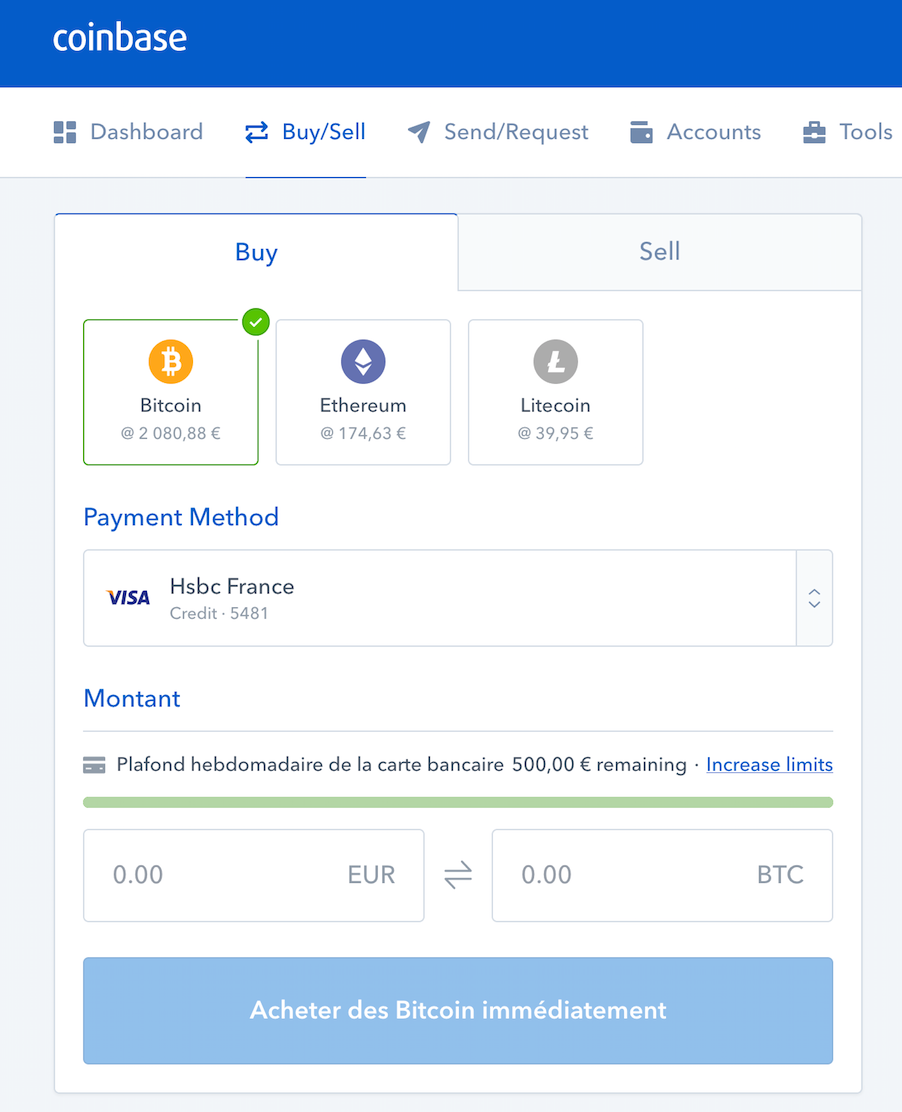902x1112 pixels.
Task: Open the Buy tab
Action: pos(256,252)
